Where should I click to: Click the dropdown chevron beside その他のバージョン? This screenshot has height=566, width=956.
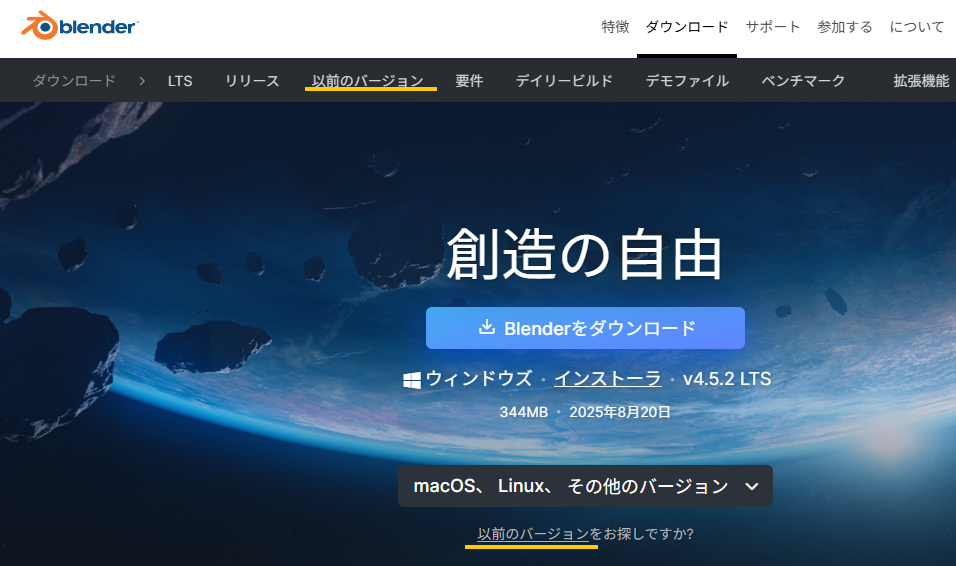(x=752, y=486)
